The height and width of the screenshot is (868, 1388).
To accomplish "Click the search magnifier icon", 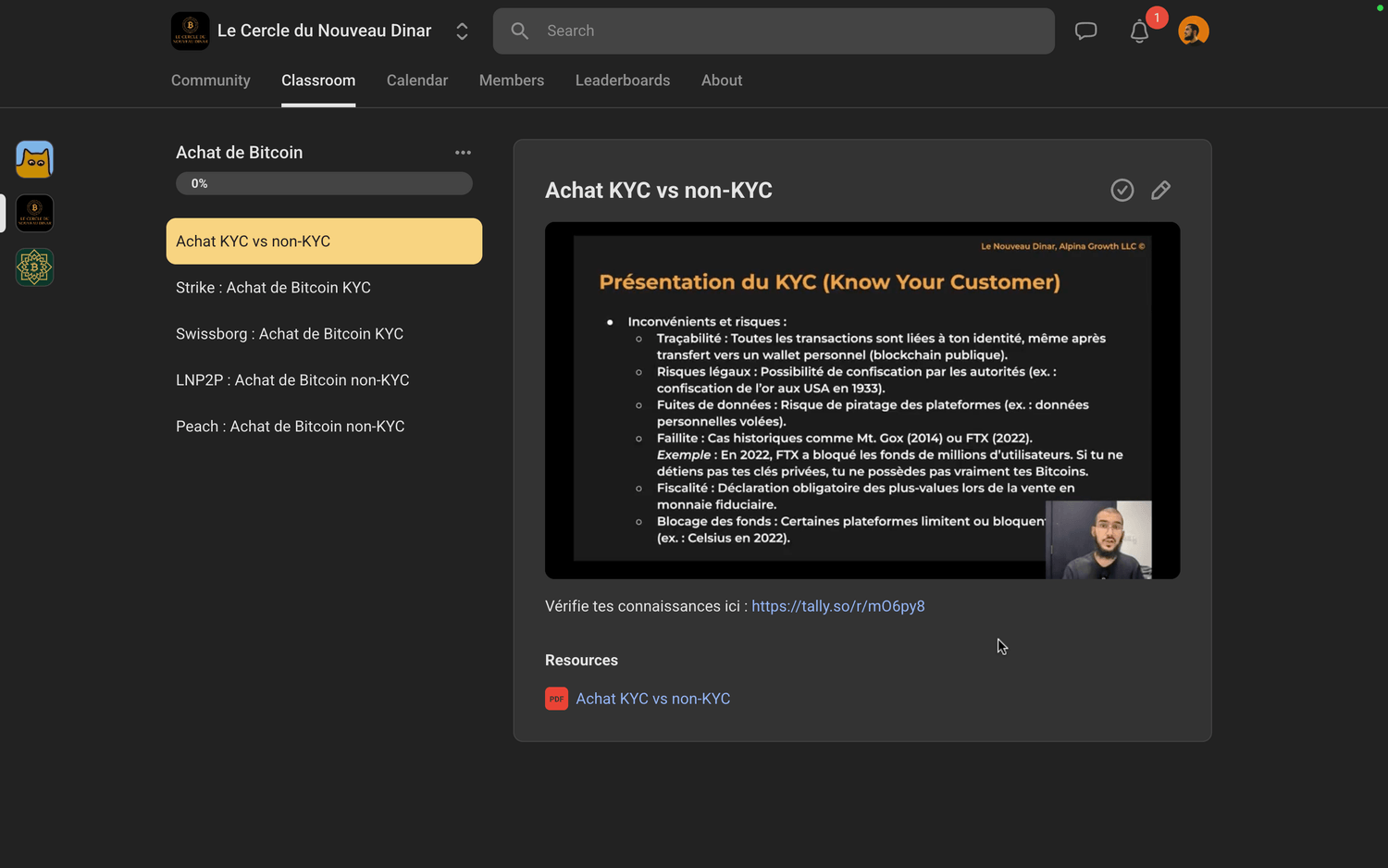I will click(520, 31).
